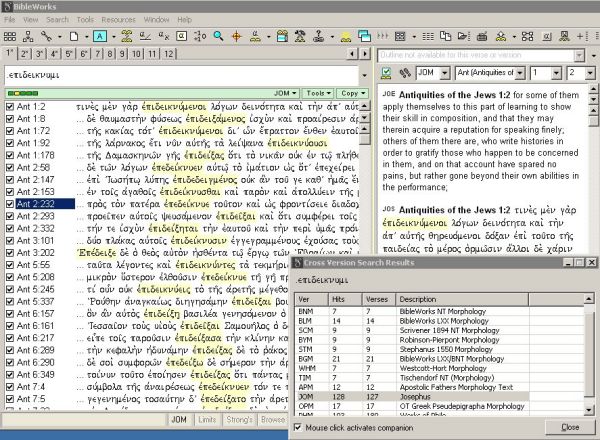Open the outline not available dropdown
Screen dimensions: 600x440
coord(579,55)
